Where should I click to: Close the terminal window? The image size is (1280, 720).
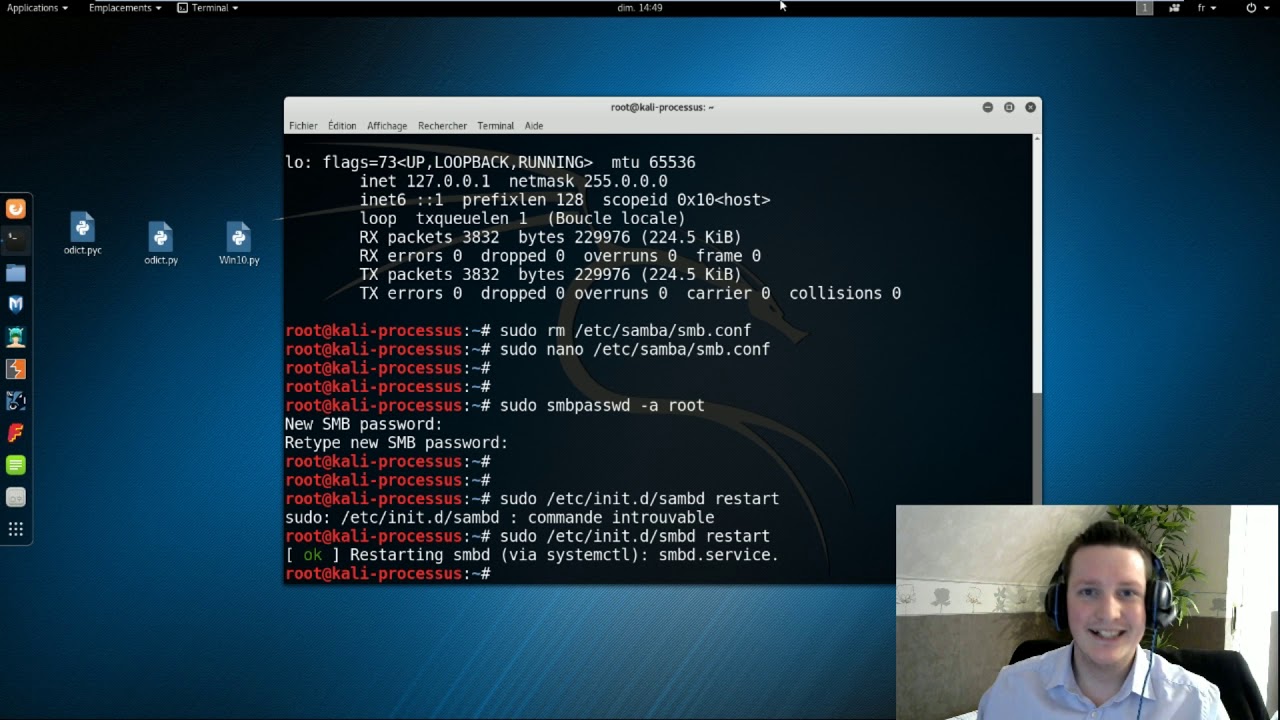(1030, 107)
